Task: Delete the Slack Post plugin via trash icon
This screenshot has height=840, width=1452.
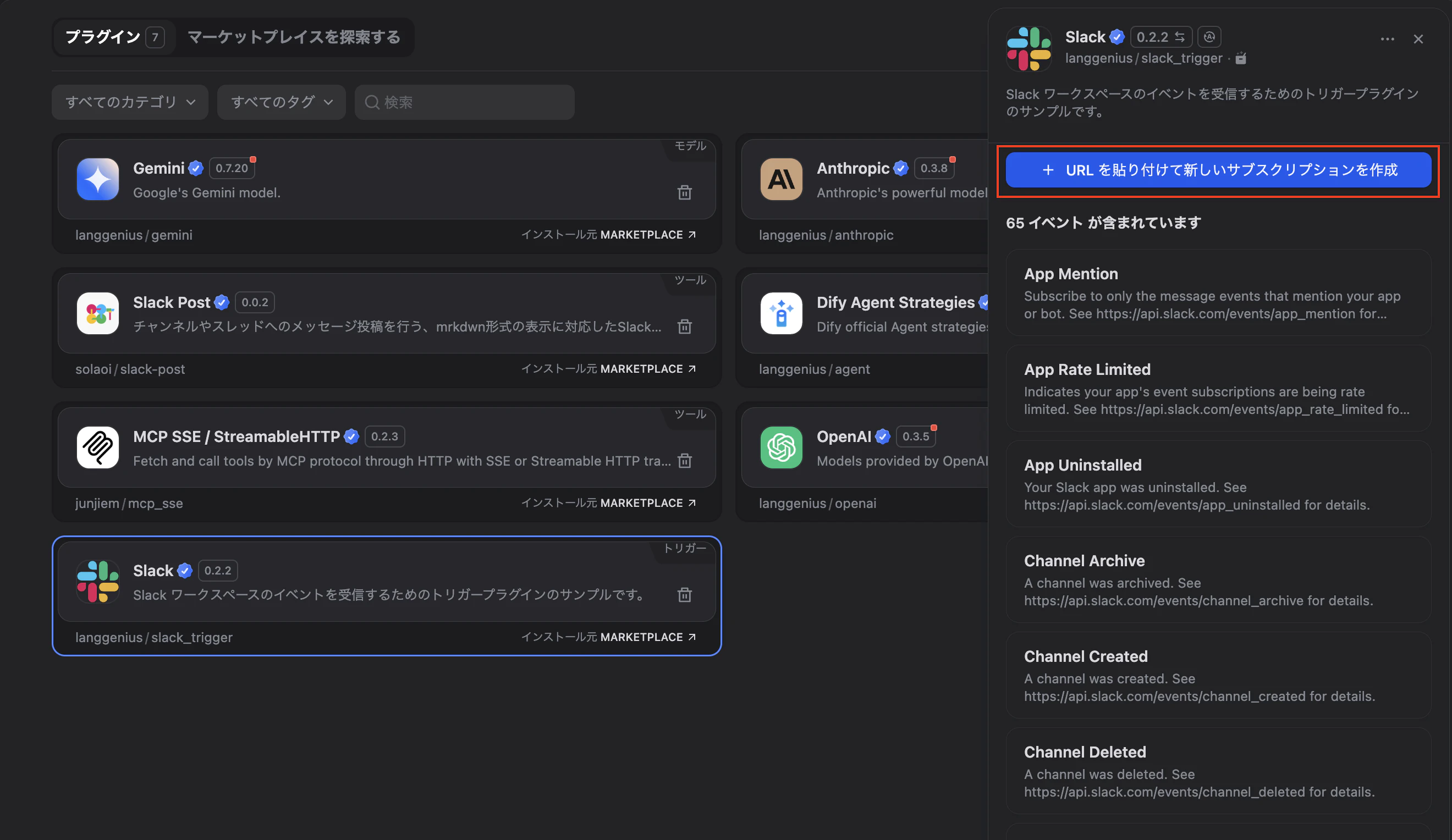Action: pos(685,327)
